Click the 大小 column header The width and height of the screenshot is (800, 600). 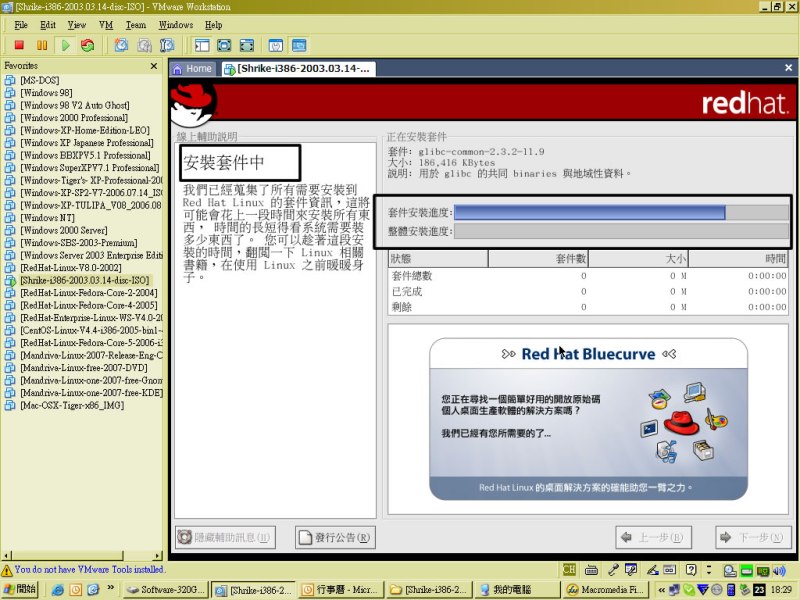tap(638, 259)
